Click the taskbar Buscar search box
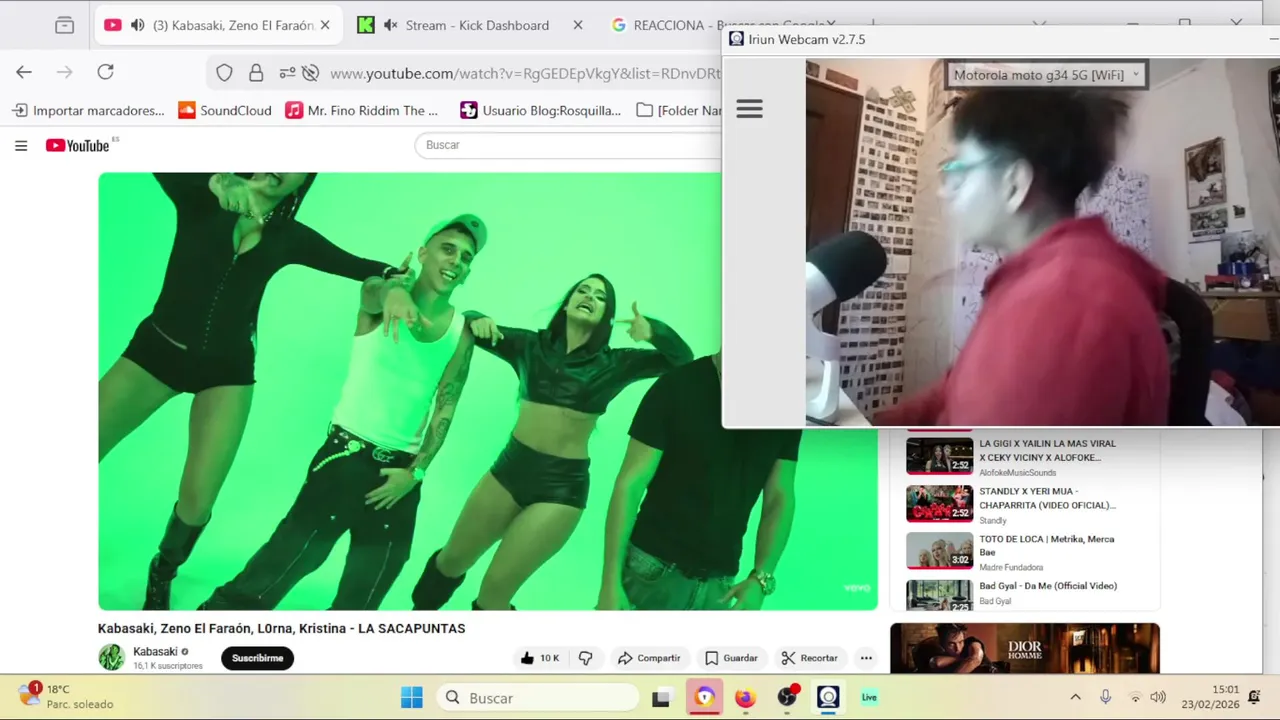 coord(538,698)
